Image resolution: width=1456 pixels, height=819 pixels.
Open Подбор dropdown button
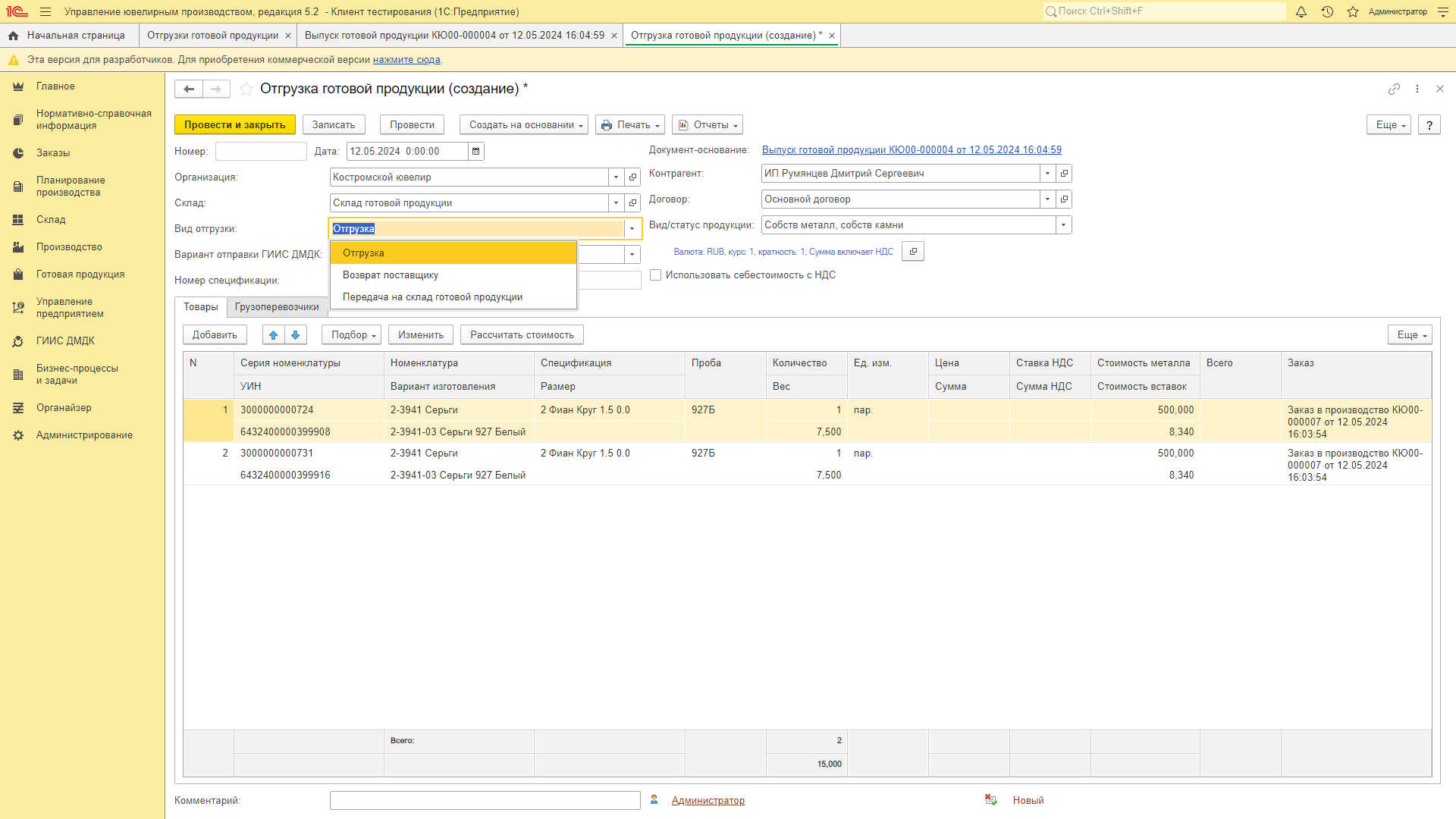pyautogui.click(x=352, y=335)
